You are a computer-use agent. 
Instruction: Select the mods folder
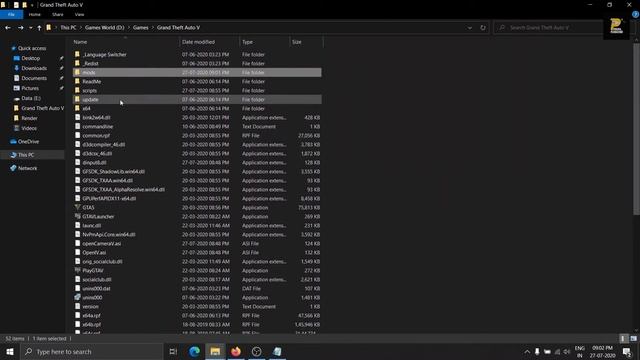[197, 72]
